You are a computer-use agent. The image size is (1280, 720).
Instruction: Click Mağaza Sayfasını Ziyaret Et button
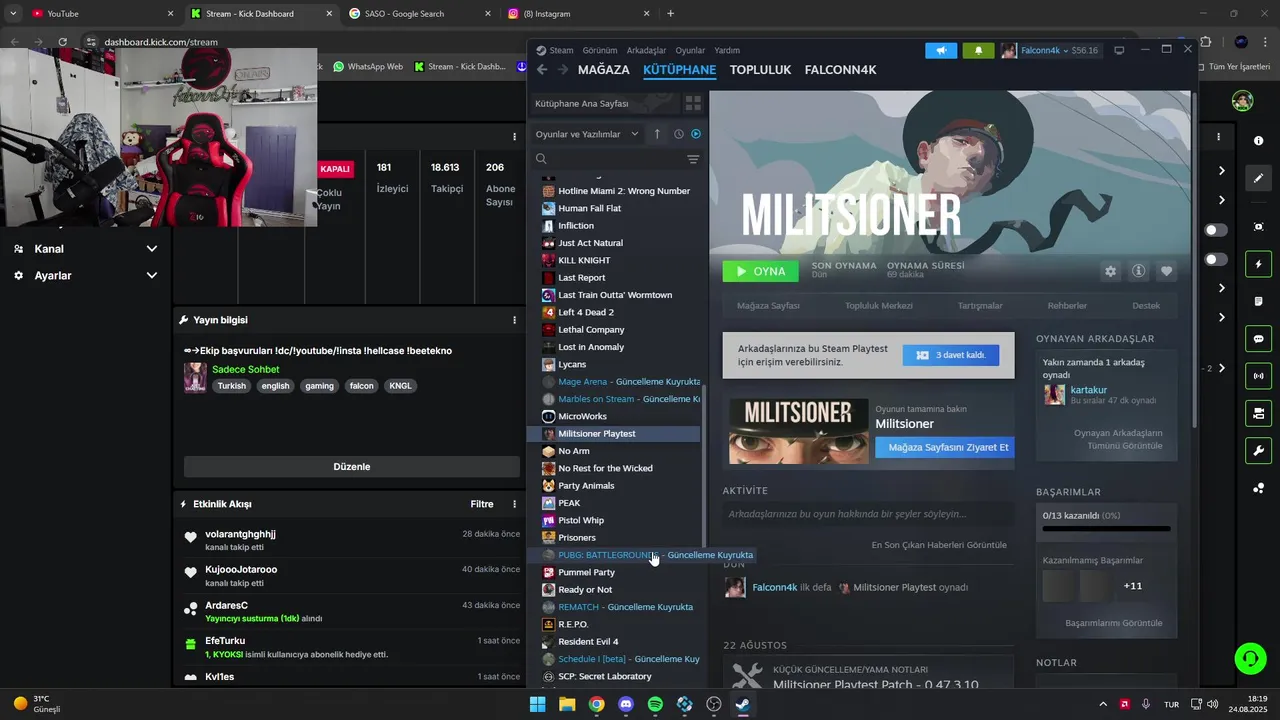click(x=945, y=447)
